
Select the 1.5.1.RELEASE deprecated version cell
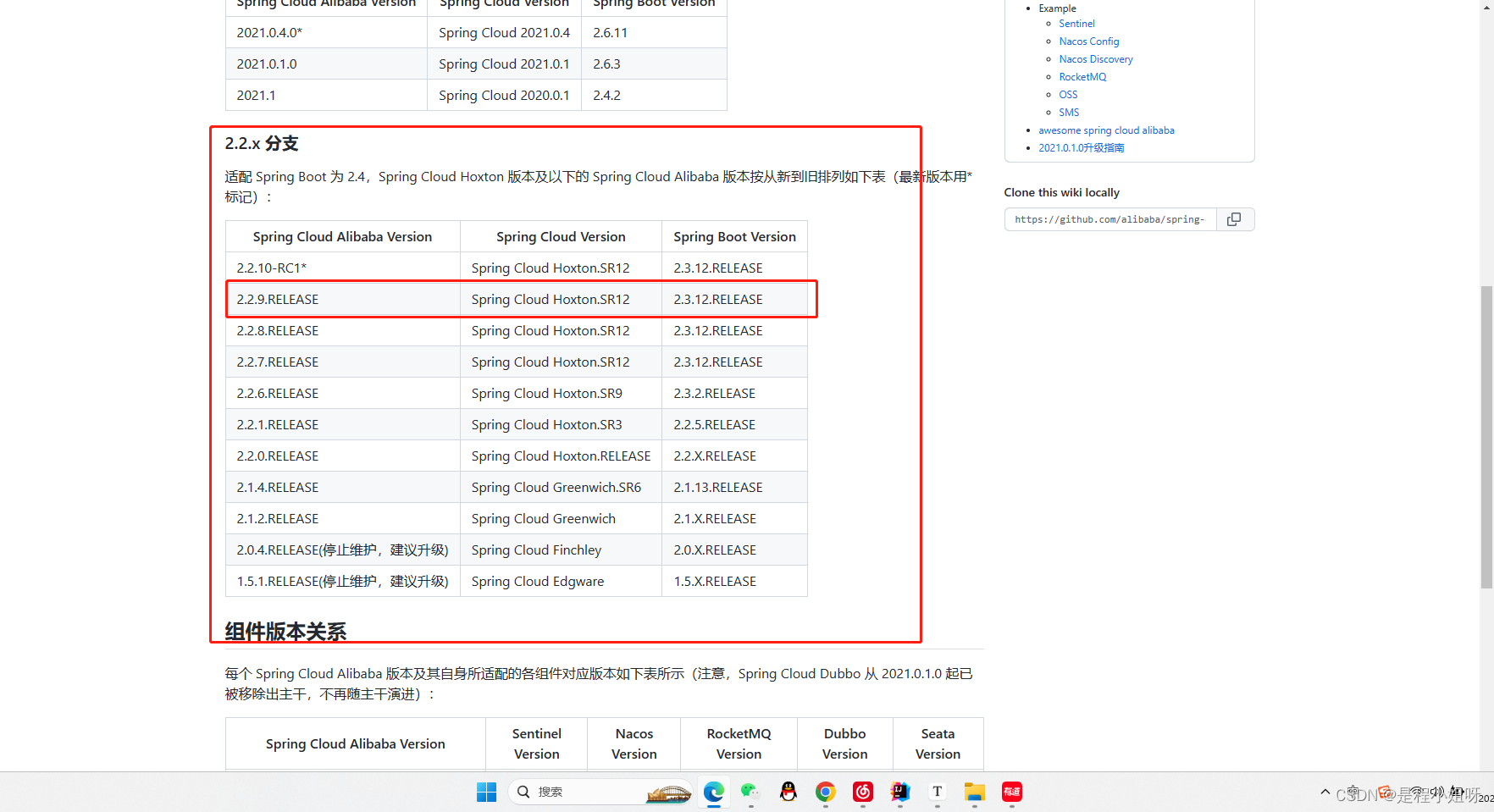click(343, 582)
